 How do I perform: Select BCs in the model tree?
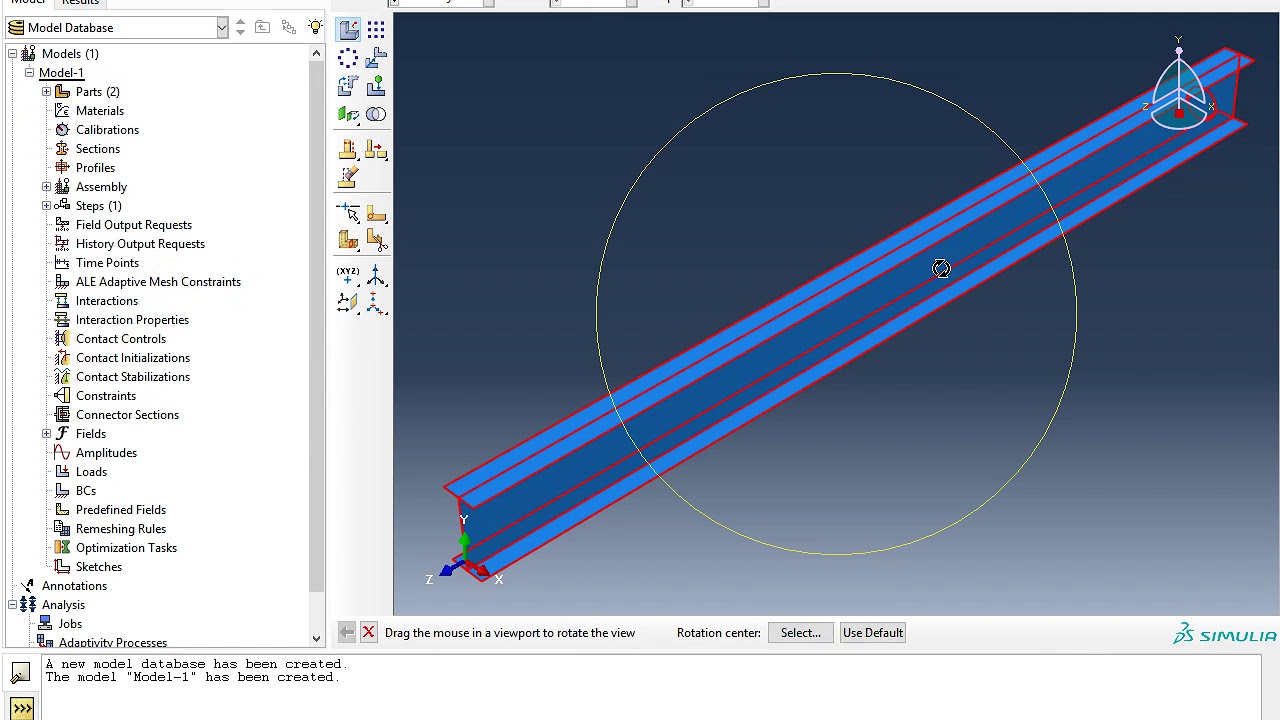(x=86, y=491)
